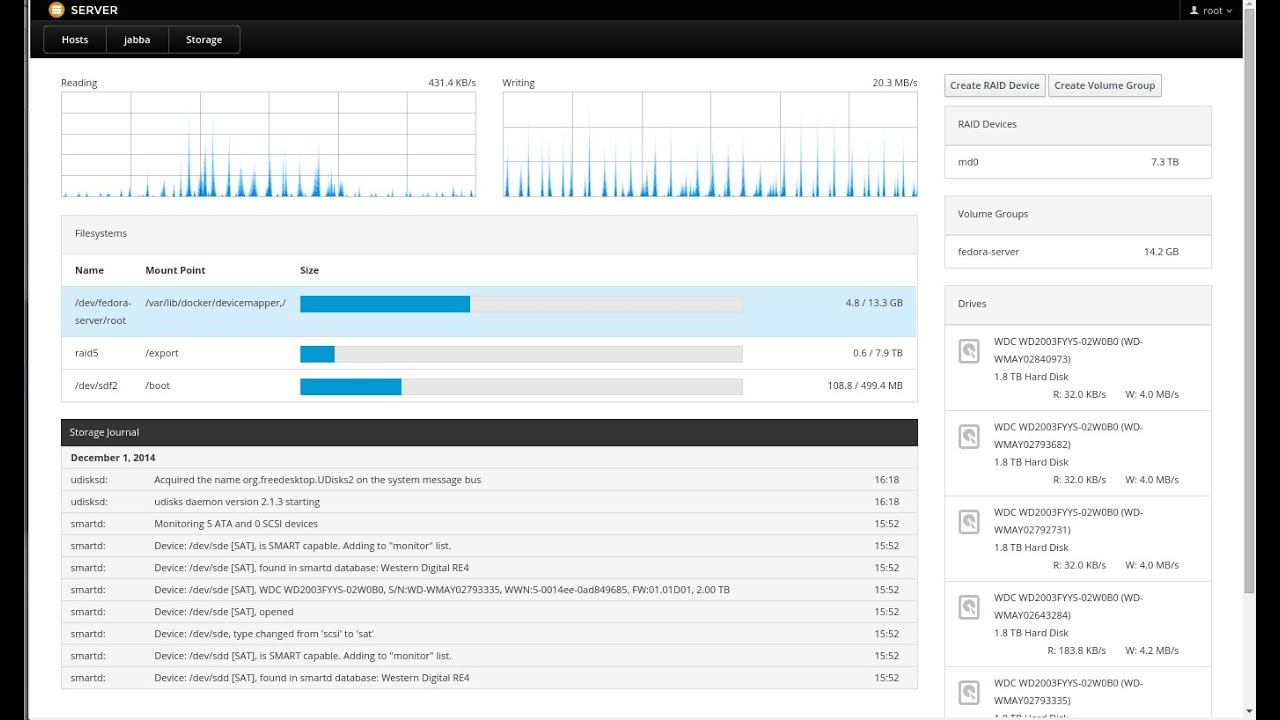Screen dimensions: 1280x720
Task: Click journal entry /dev/sde [SAT], opened
Action: pos(489,612)
